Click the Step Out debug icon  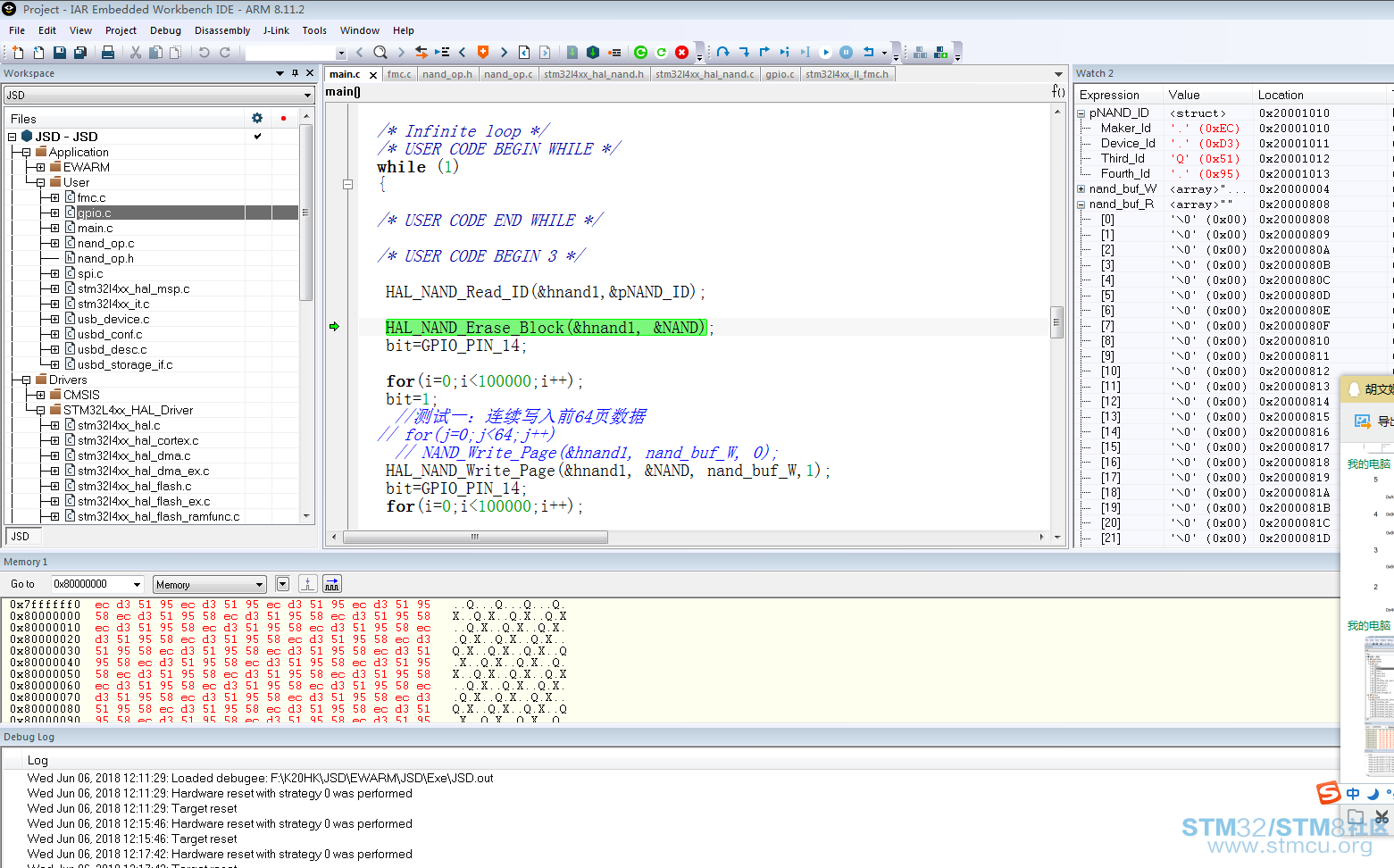click(x=764, y=52)
